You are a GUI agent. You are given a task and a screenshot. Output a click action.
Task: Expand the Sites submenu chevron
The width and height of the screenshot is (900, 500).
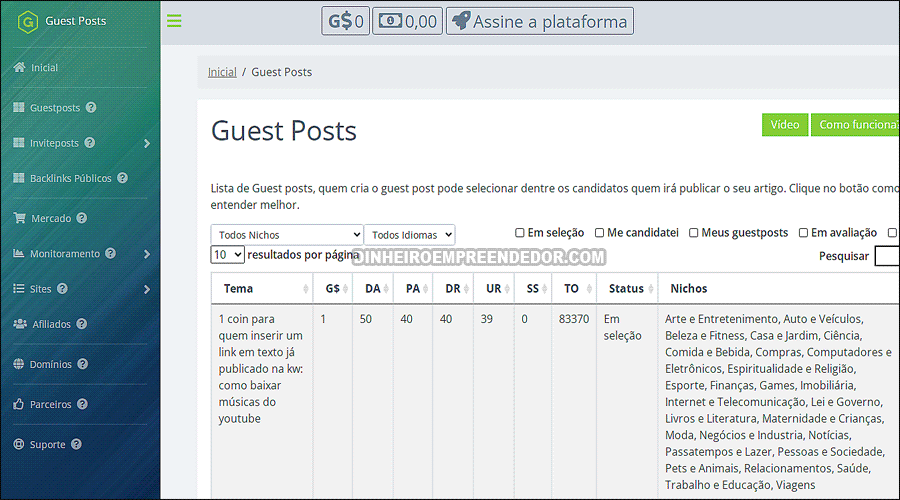(x=147, y=289)
